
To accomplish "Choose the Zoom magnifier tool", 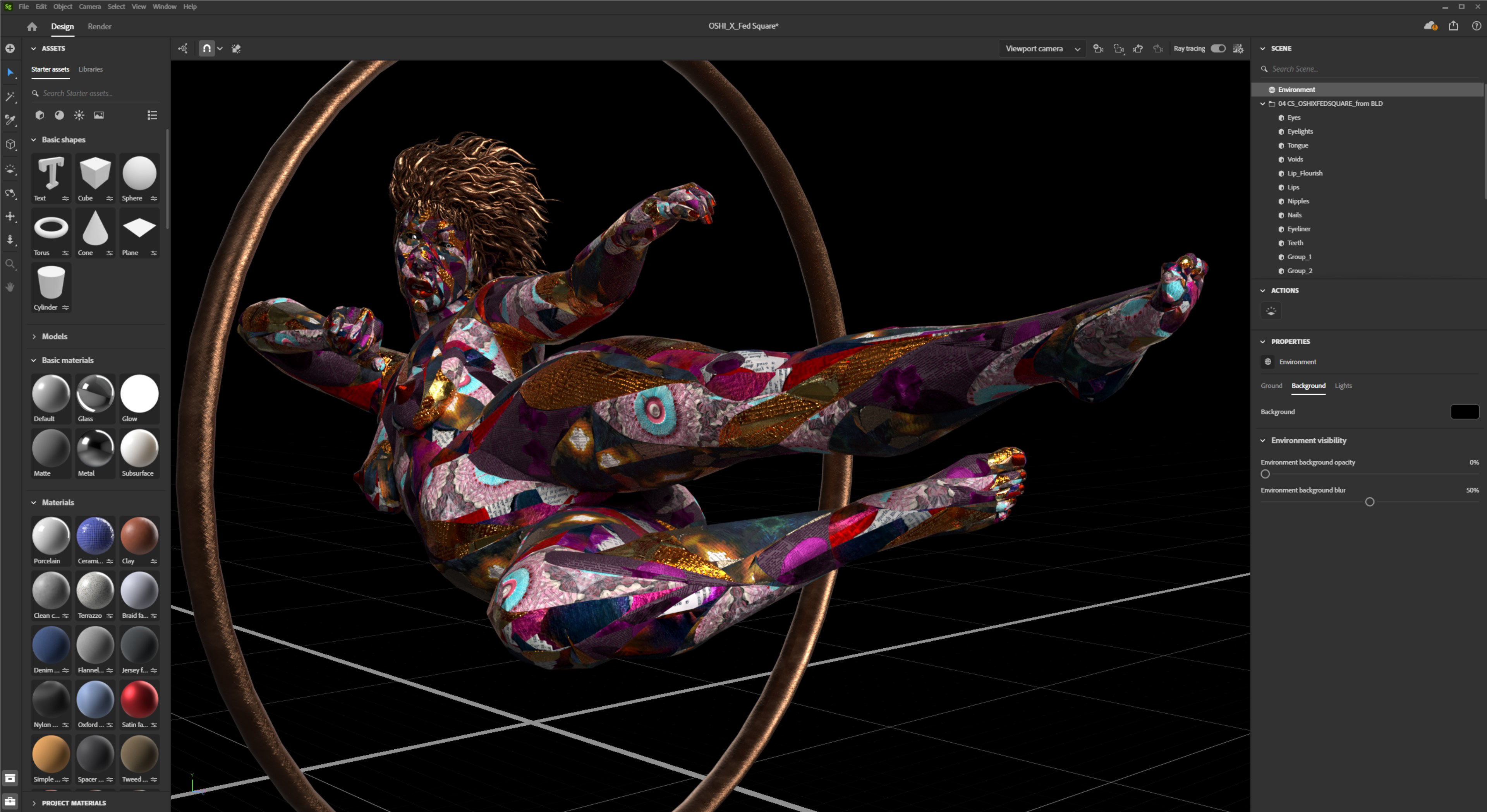I will click(10, 264).
